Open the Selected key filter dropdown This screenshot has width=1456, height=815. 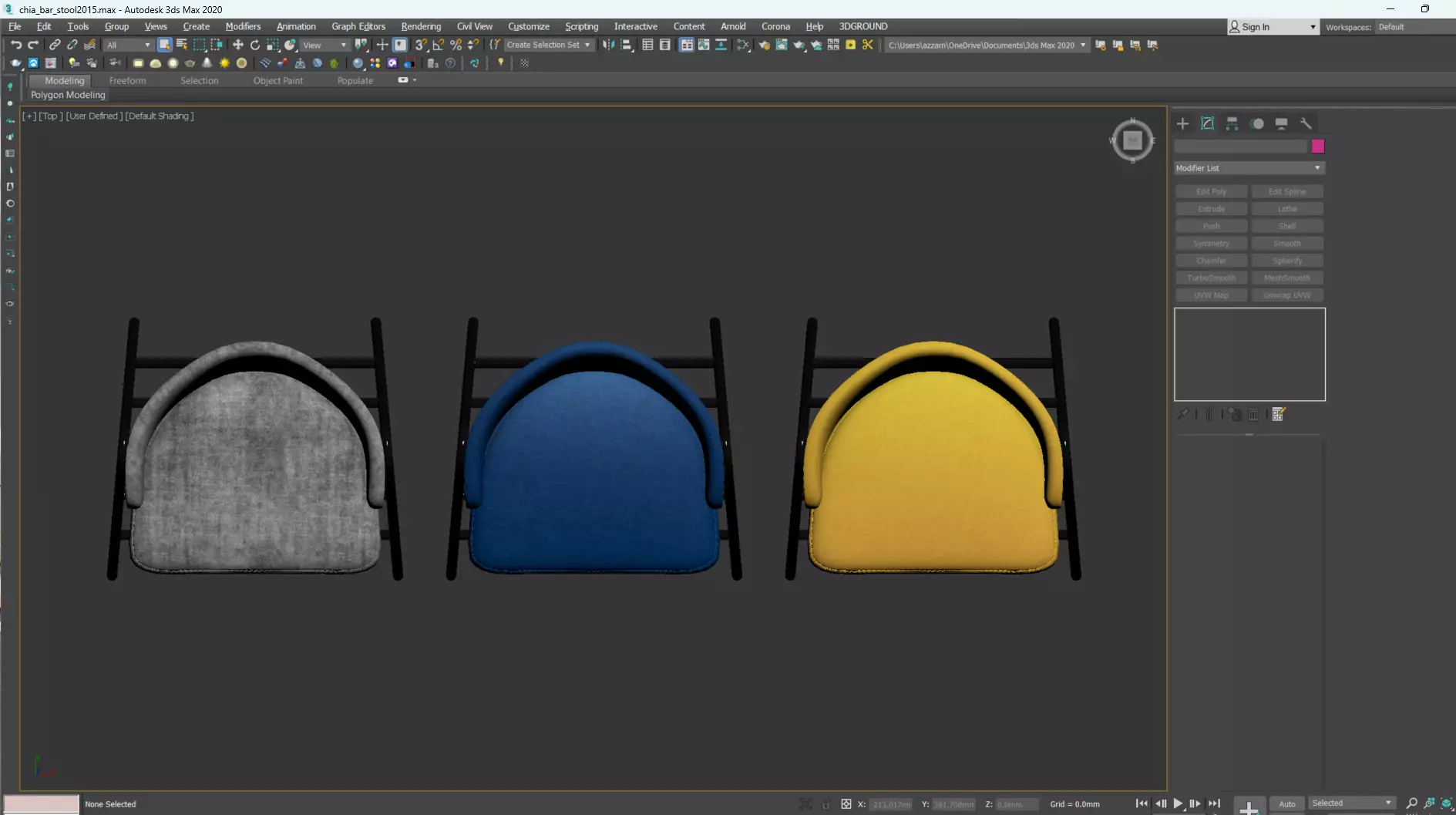click(x=1352, y=803)
